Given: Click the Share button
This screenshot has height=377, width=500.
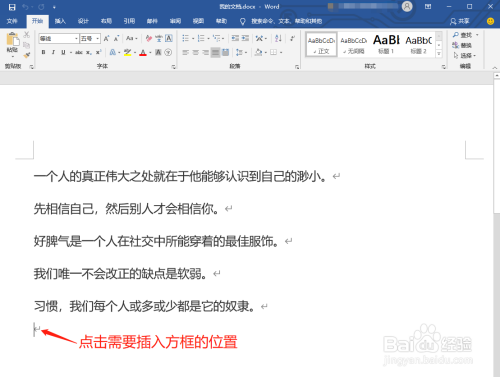Looking at the screenshot, I should click(460, 21).
